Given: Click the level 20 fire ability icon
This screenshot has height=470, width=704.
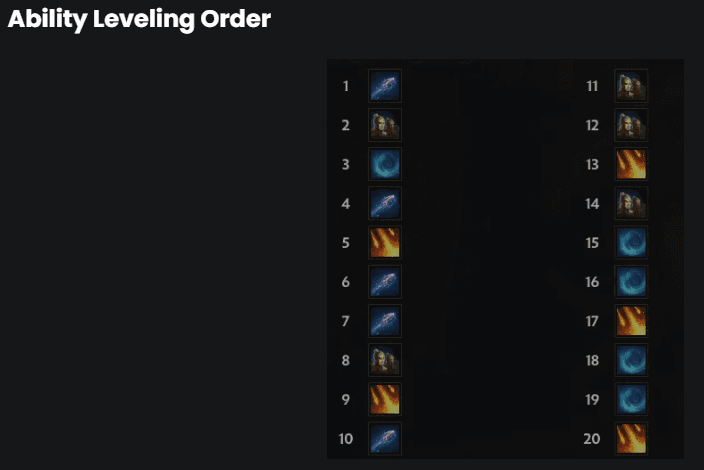Looking at the screenshot, I should (631, 438).
